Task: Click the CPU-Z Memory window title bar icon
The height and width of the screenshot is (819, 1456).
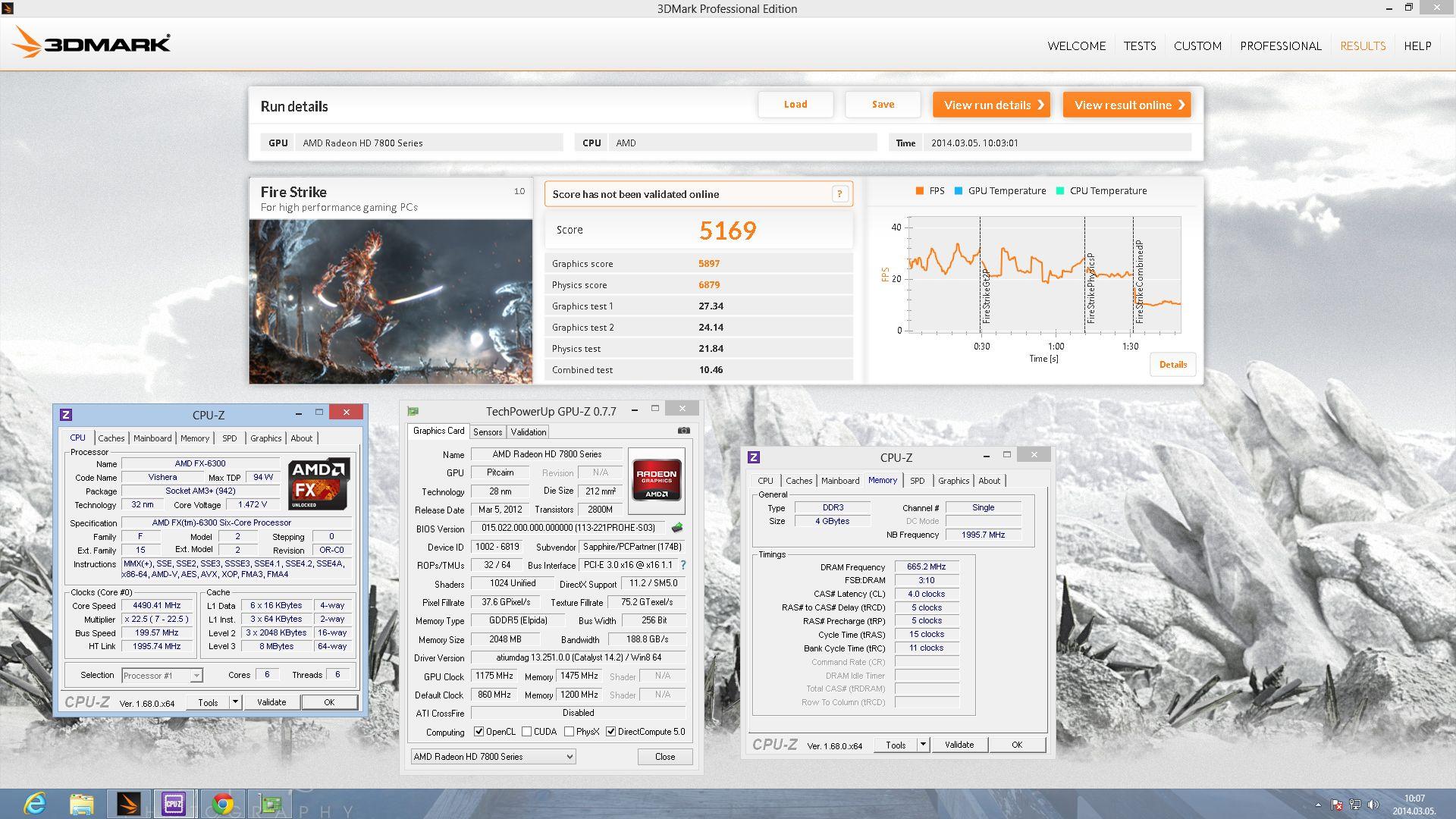Action: tap(754, 457)
